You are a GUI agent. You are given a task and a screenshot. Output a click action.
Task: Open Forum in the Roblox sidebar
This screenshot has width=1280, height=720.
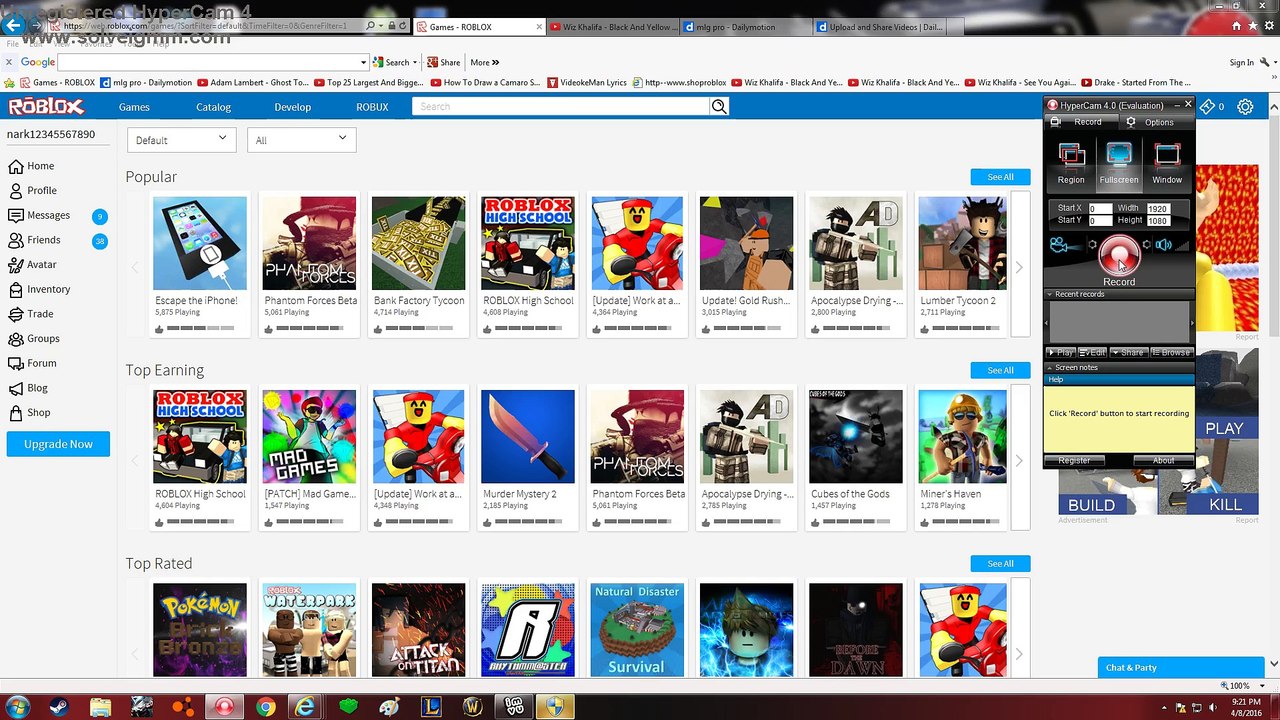click(x=32, y=363)
